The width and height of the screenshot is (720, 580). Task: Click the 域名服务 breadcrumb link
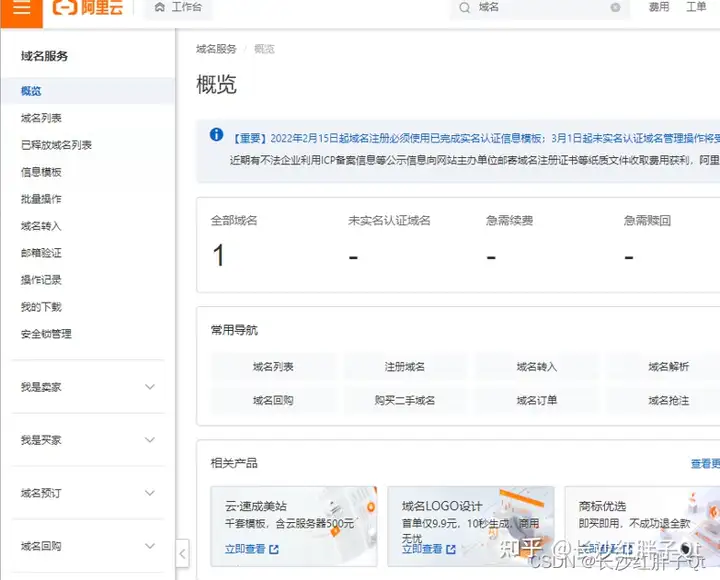pos(216,49)
